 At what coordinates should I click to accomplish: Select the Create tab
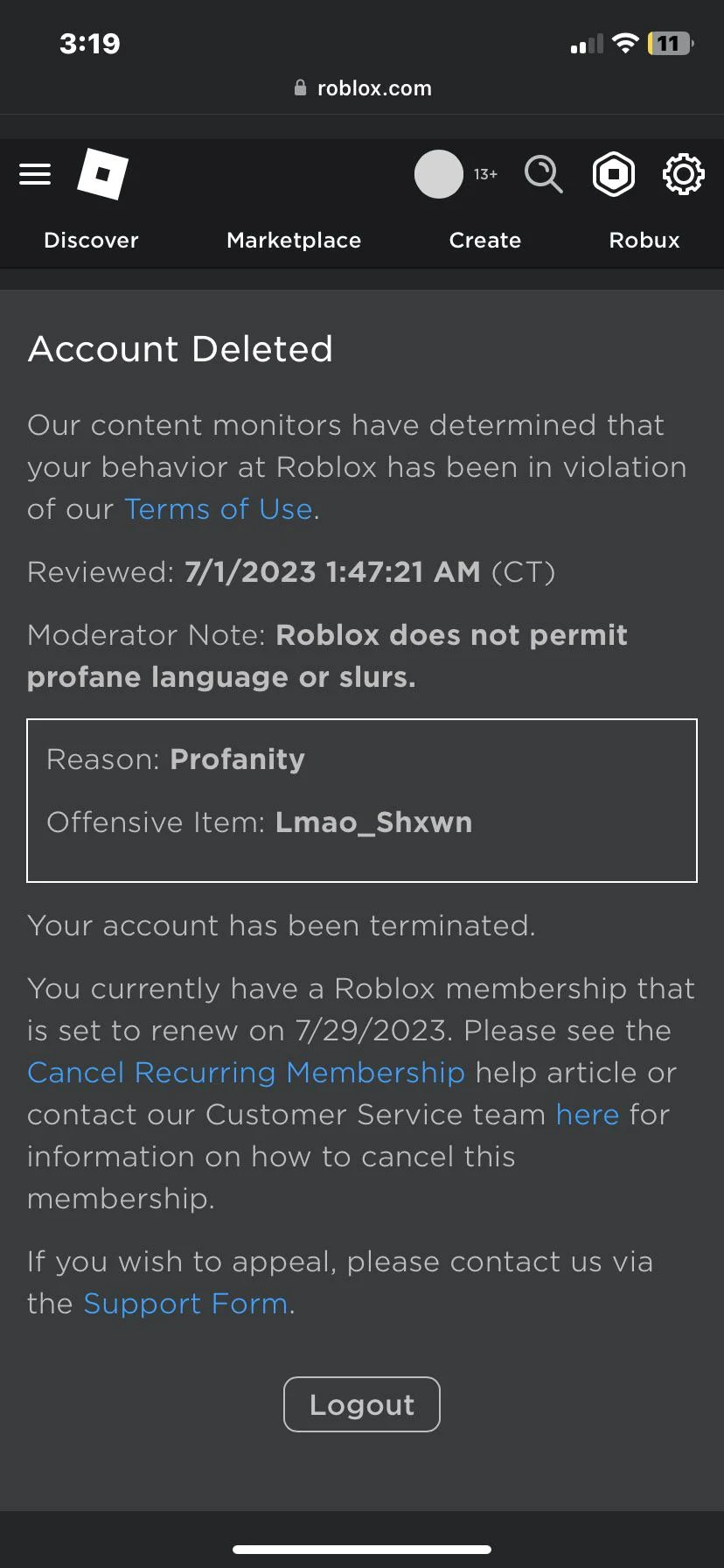[484, 240]
